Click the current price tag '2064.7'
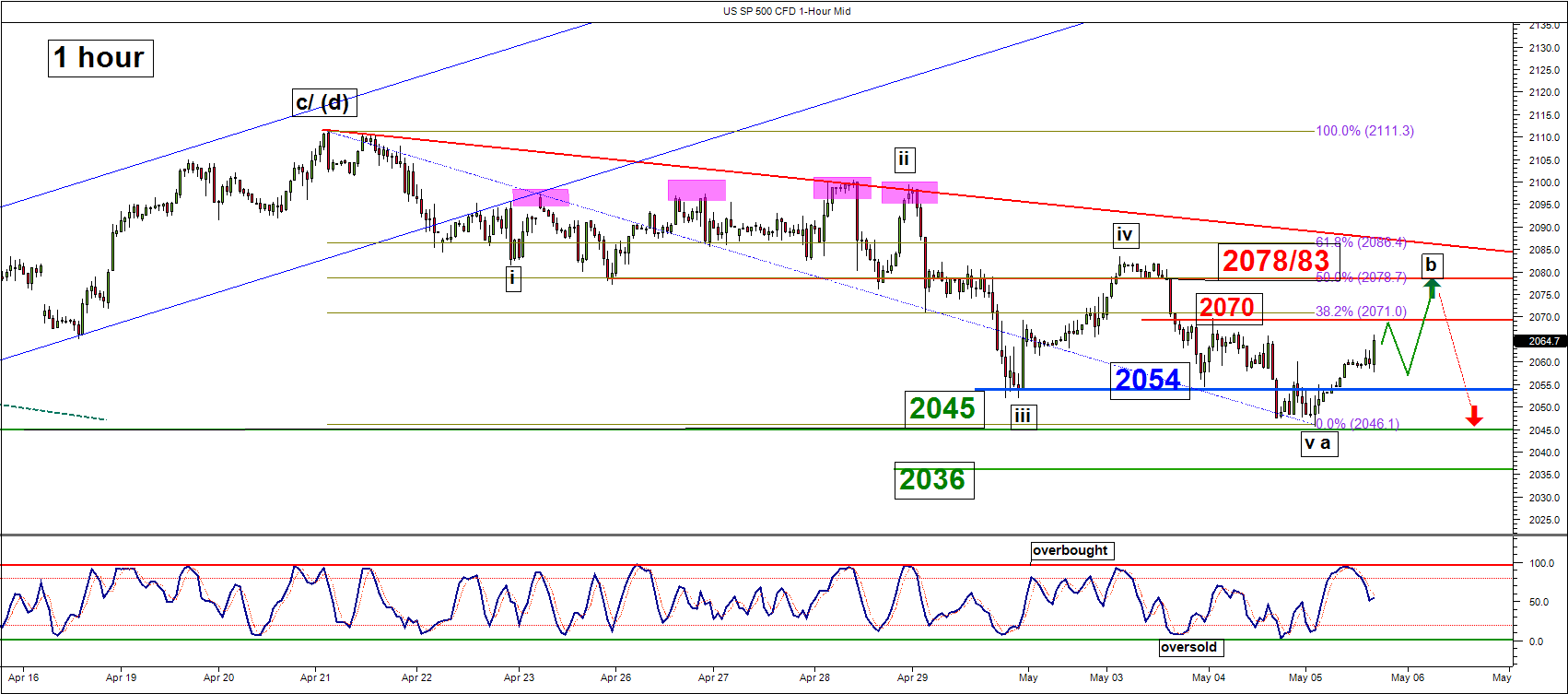Image resolution: width=1568 pixels, height=694 pixels. tap(1540, 341)
